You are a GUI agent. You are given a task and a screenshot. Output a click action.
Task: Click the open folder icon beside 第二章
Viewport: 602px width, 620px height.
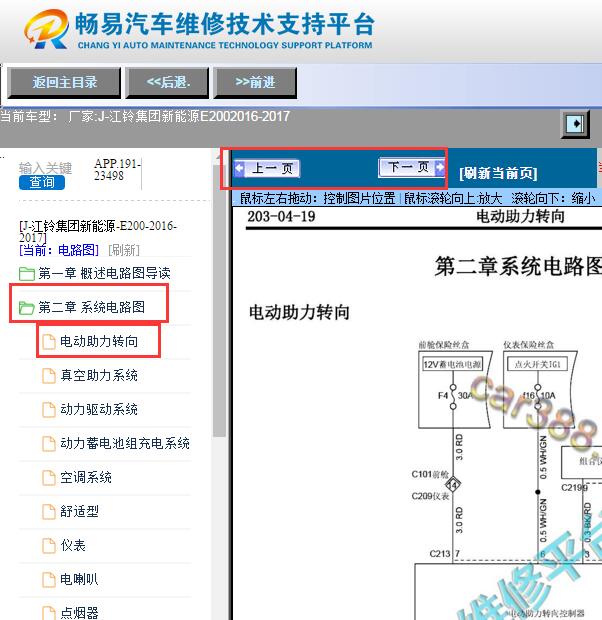pos(27,308)
